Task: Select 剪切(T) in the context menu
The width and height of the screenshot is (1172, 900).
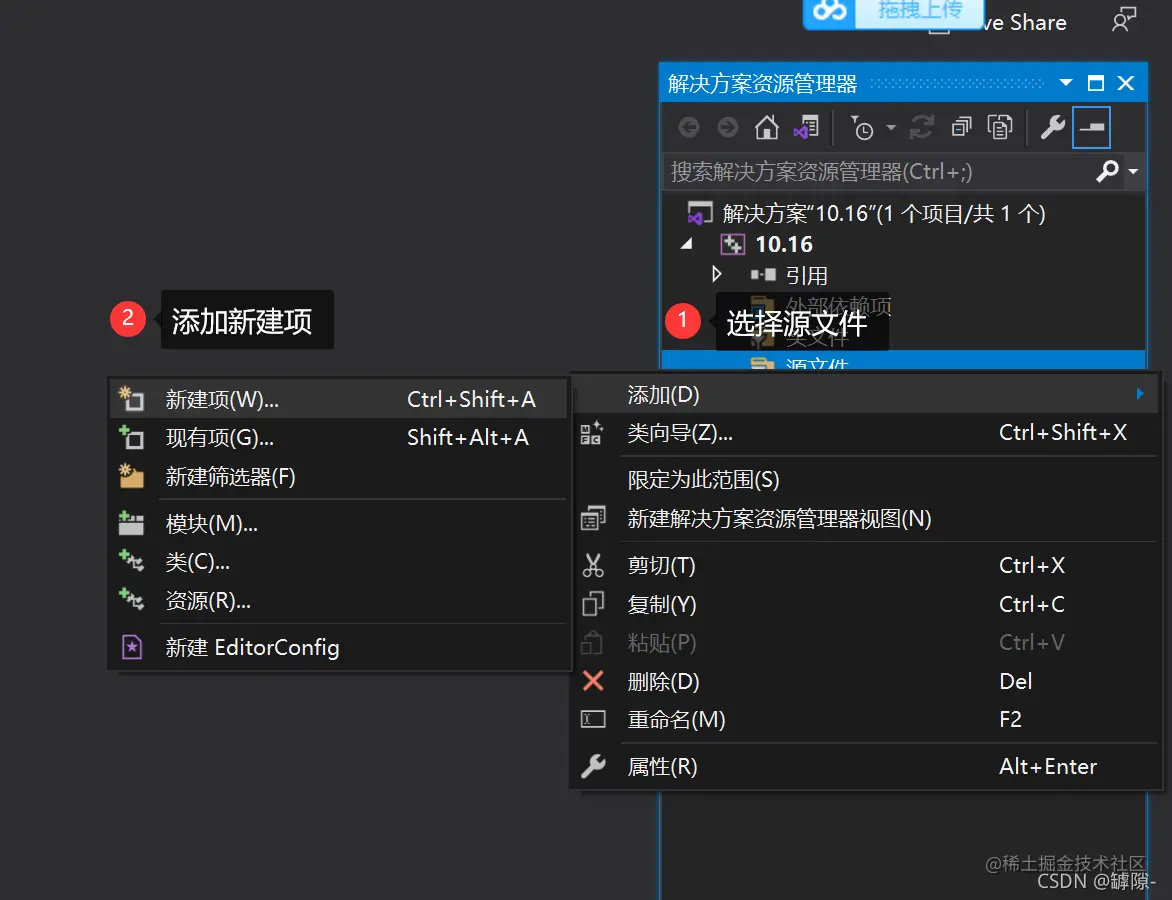Action: 866,565
